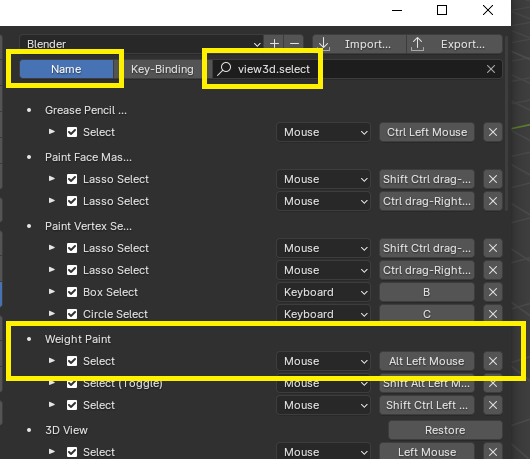Change 3D View Left Mouse key binding

pyautogui.click(x=427, y=452)
